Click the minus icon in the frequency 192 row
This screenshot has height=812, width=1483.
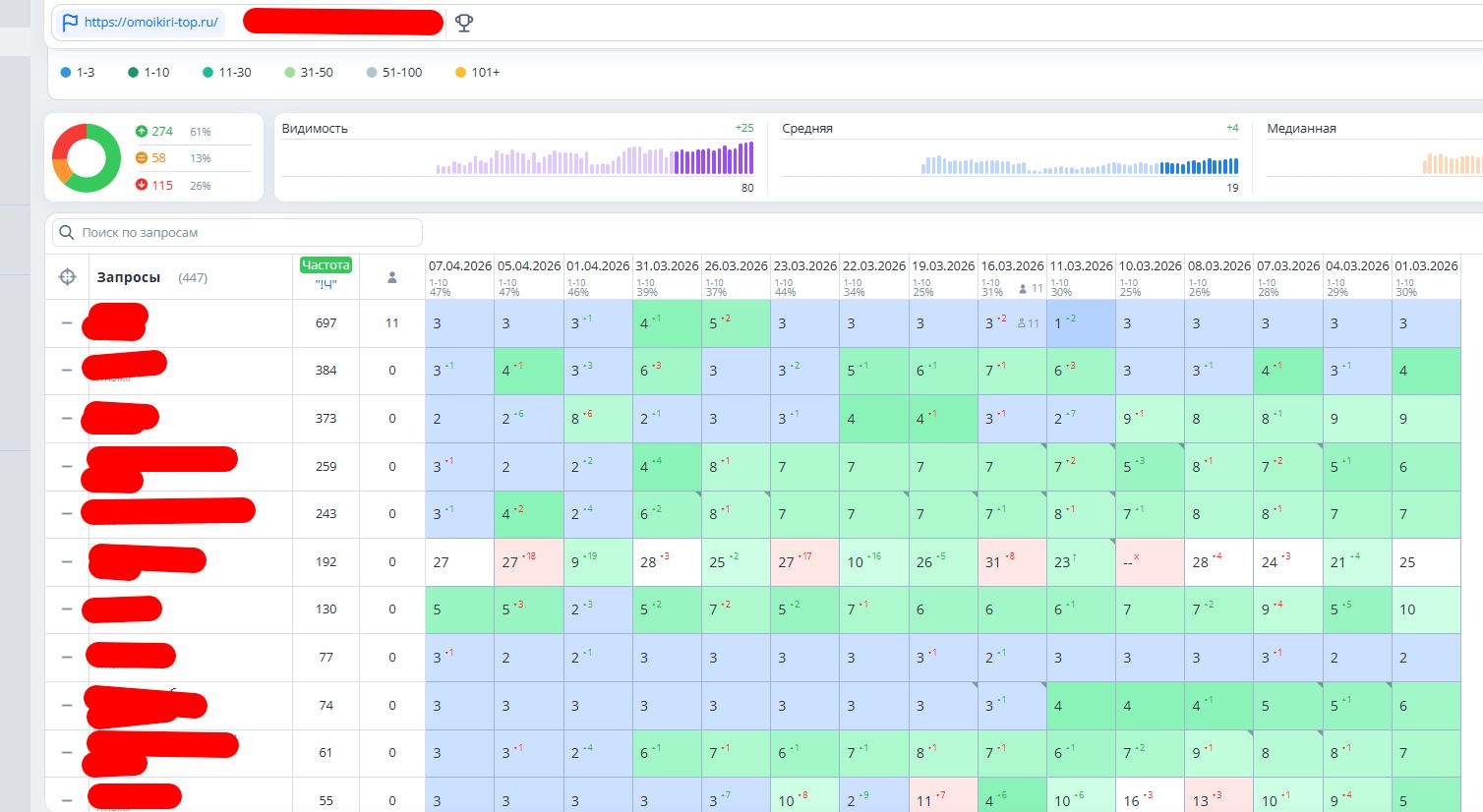67,561
